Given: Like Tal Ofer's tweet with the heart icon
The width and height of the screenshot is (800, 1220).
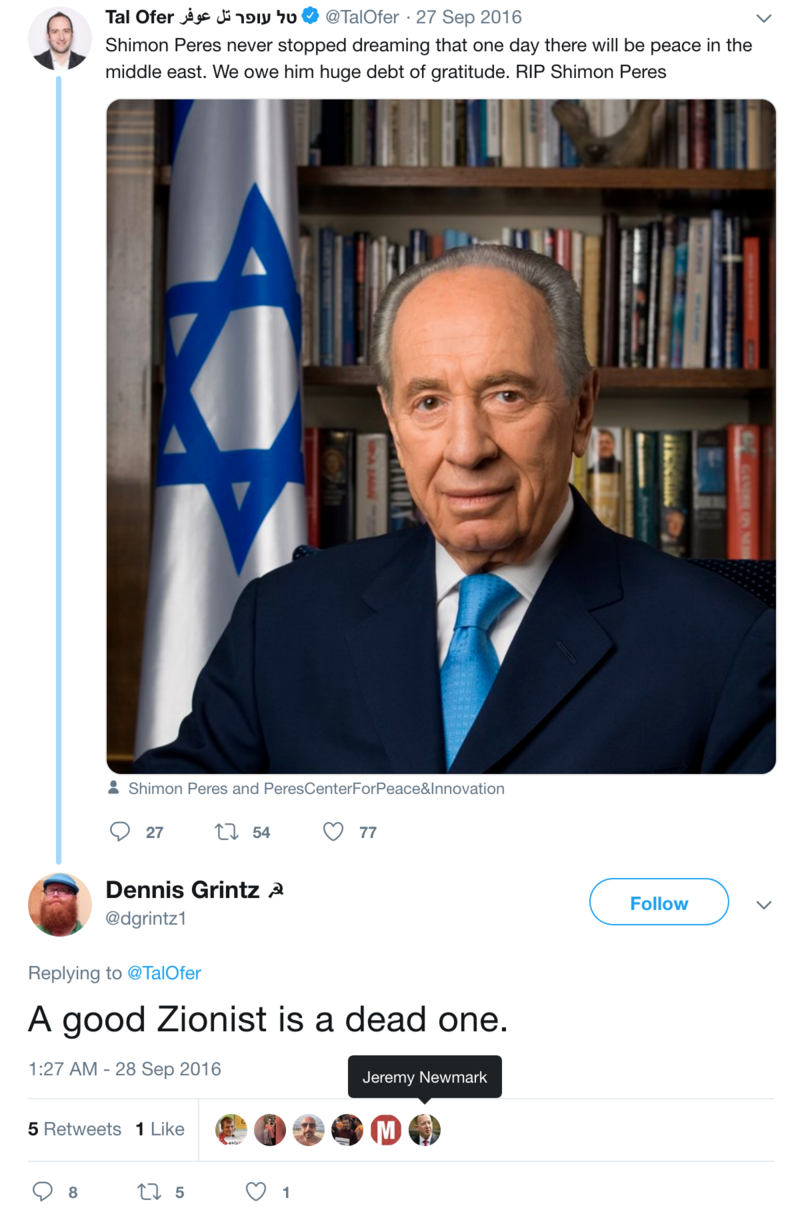Looking at the screenshot, I should click(334, 832).
